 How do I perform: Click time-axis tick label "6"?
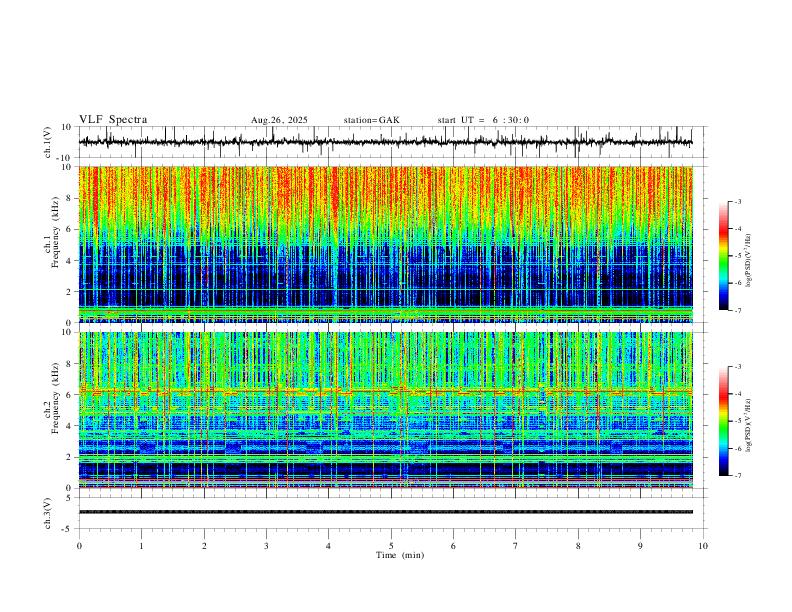pos(454,546)
